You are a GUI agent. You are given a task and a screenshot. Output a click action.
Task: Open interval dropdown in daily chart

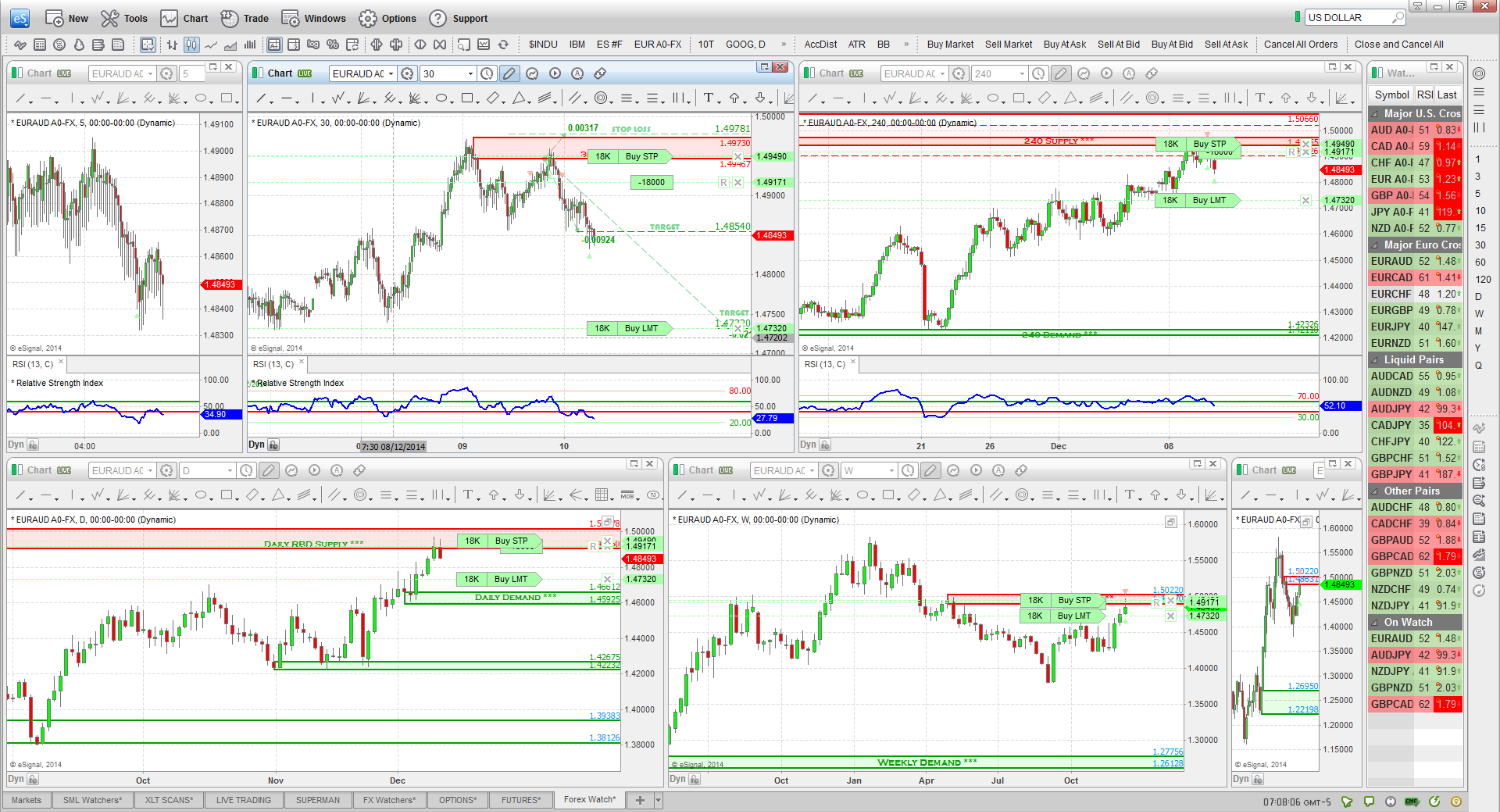(230, 470)
